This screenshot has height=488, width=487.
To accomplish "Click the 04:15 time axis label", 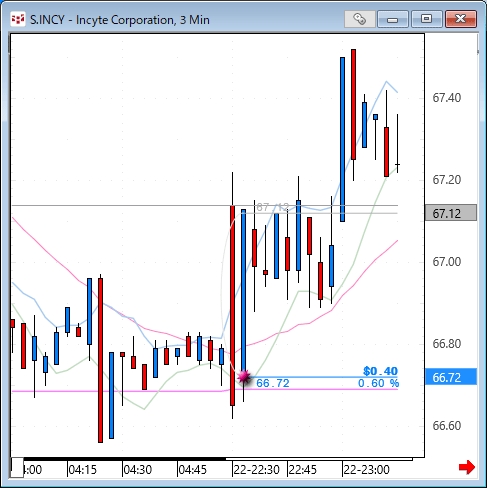I will click(x=82, y=470).
